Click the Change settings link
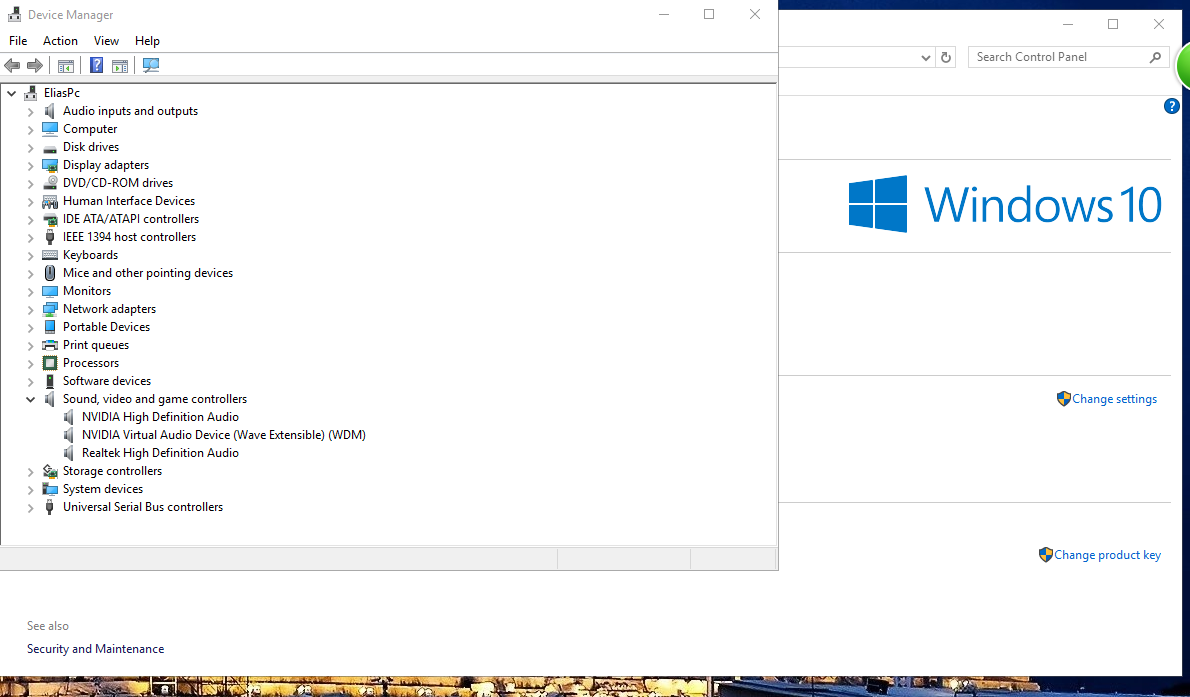This screenshot has width=1190, height=697. pyautogui.click(x=1114, y=399)
